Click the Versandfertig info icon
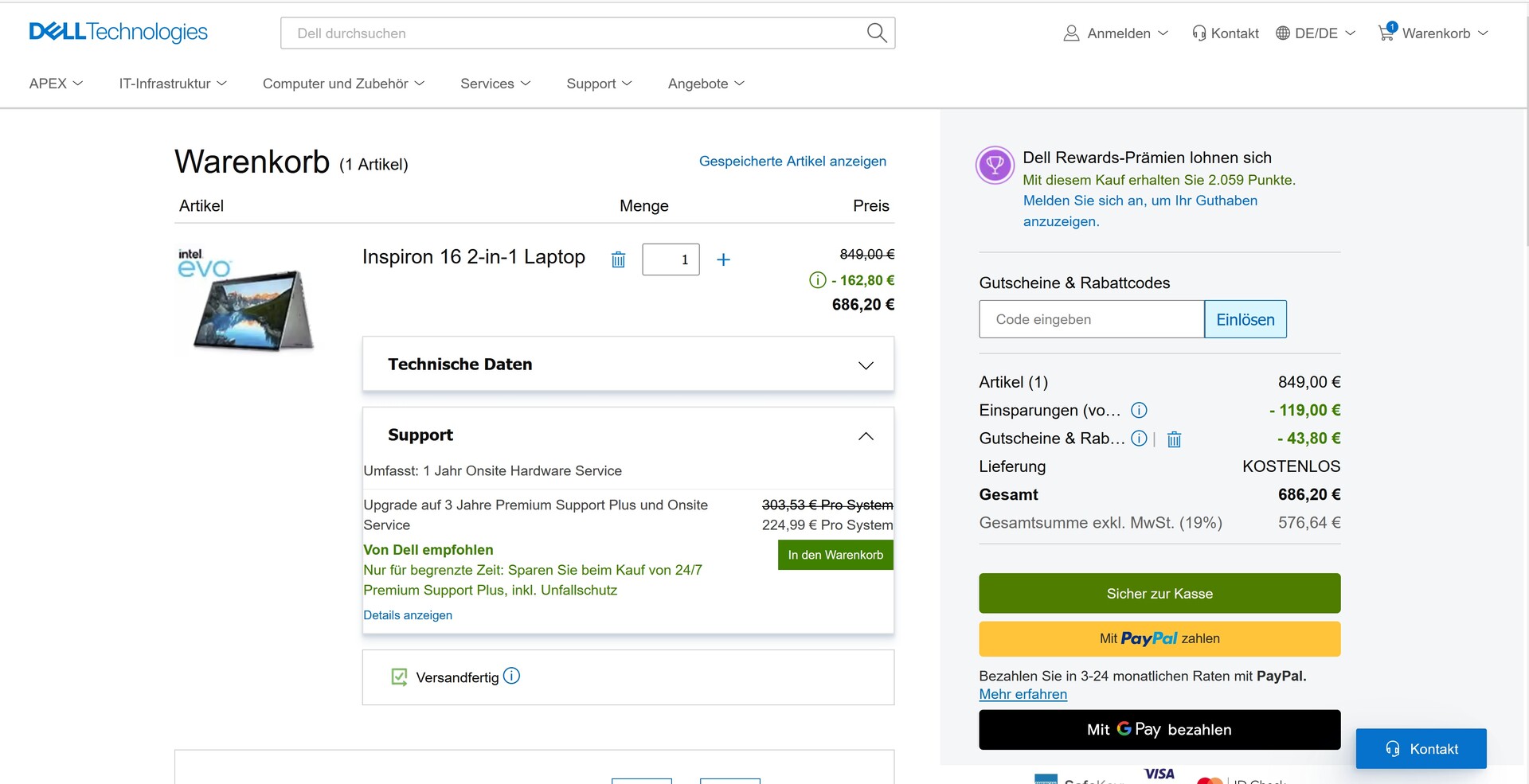The height and width of the screenshot is (784, 1529). pyautogui.click(x=511, y=676)
